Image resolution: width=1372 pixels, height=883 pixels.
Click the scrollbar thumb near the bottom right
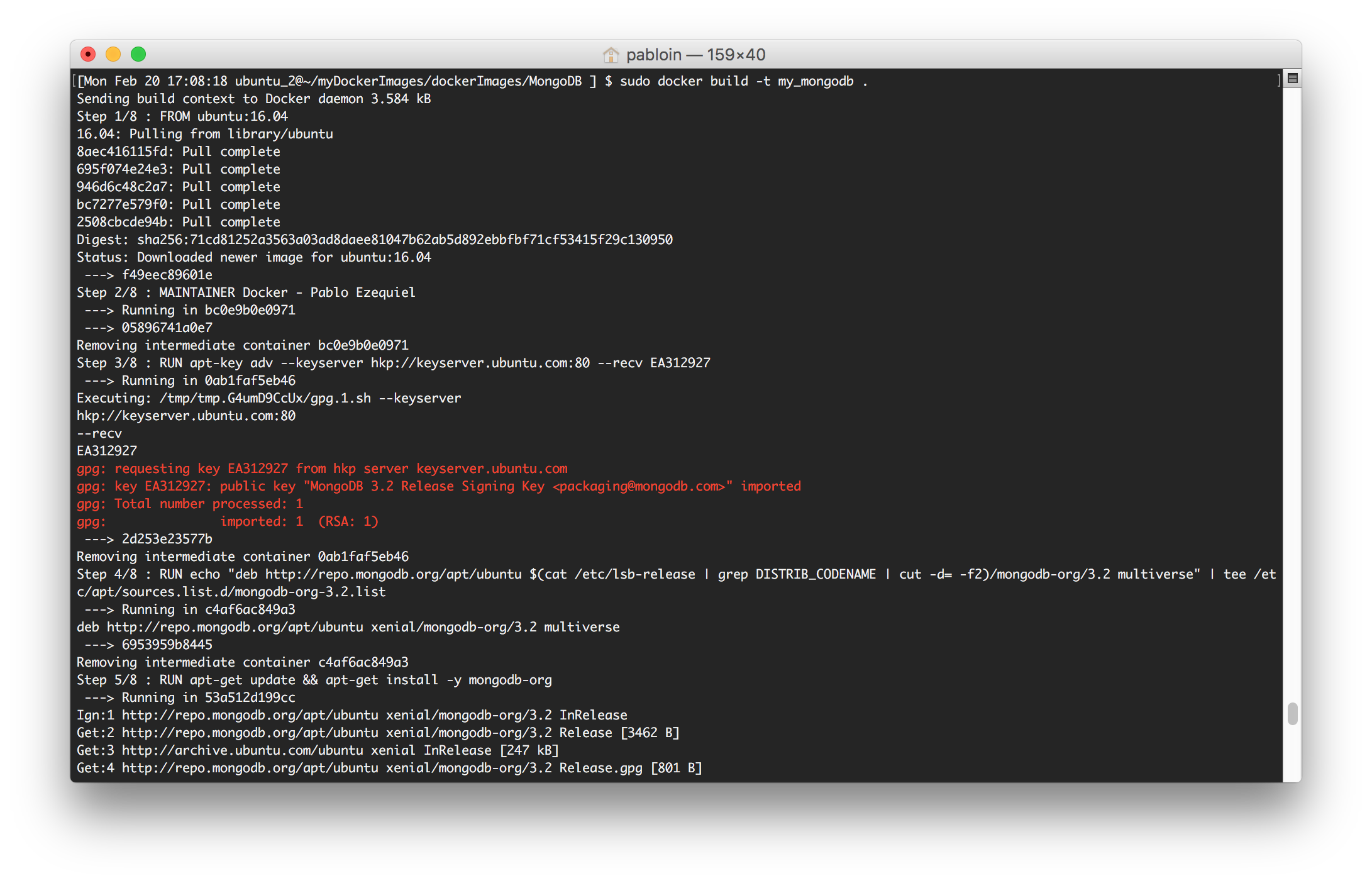pos(1292,714)
